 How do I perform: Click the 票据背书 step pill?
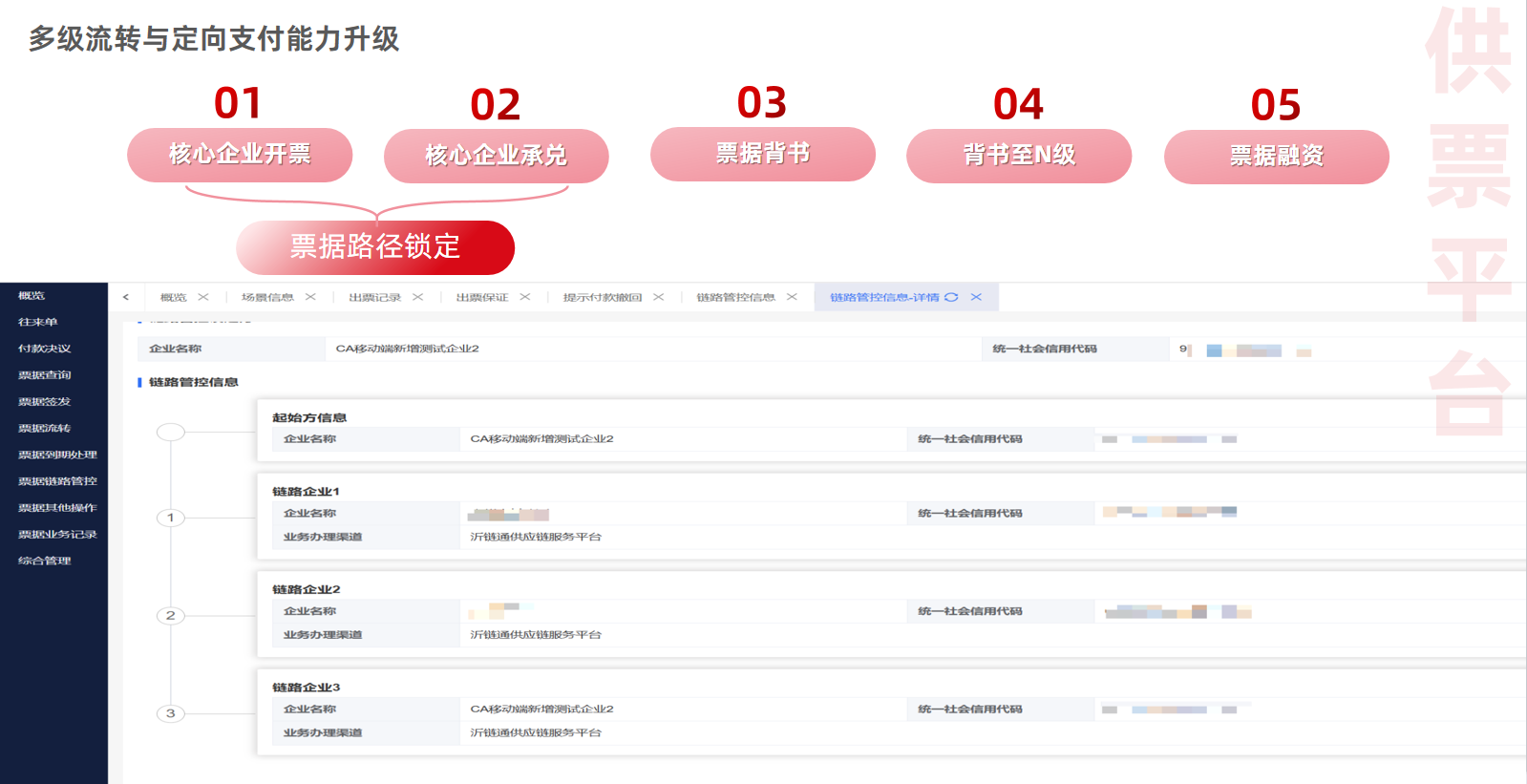763,154
